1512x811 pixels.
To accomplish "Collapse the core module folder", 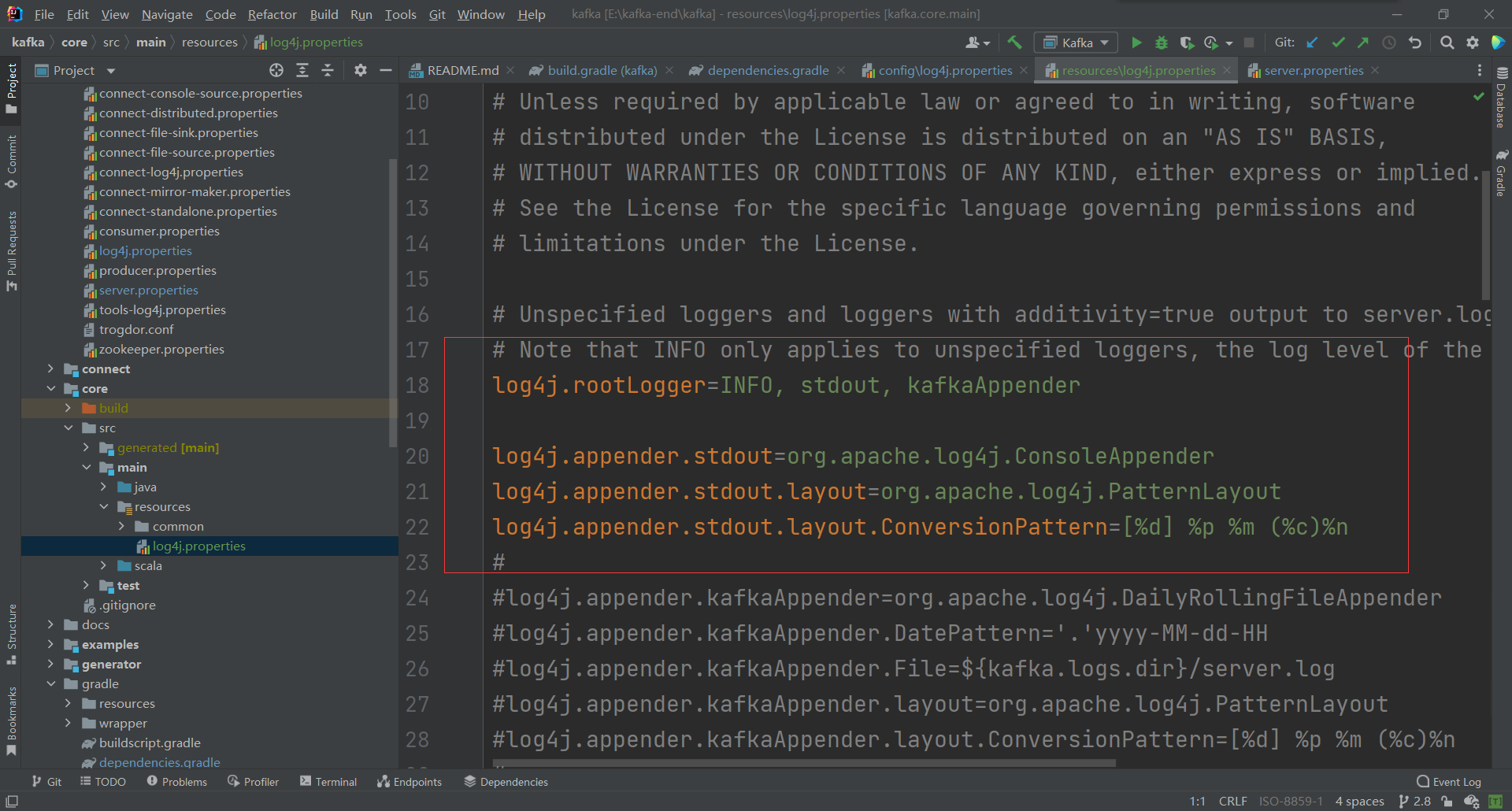I will click(x=50, y=388).
